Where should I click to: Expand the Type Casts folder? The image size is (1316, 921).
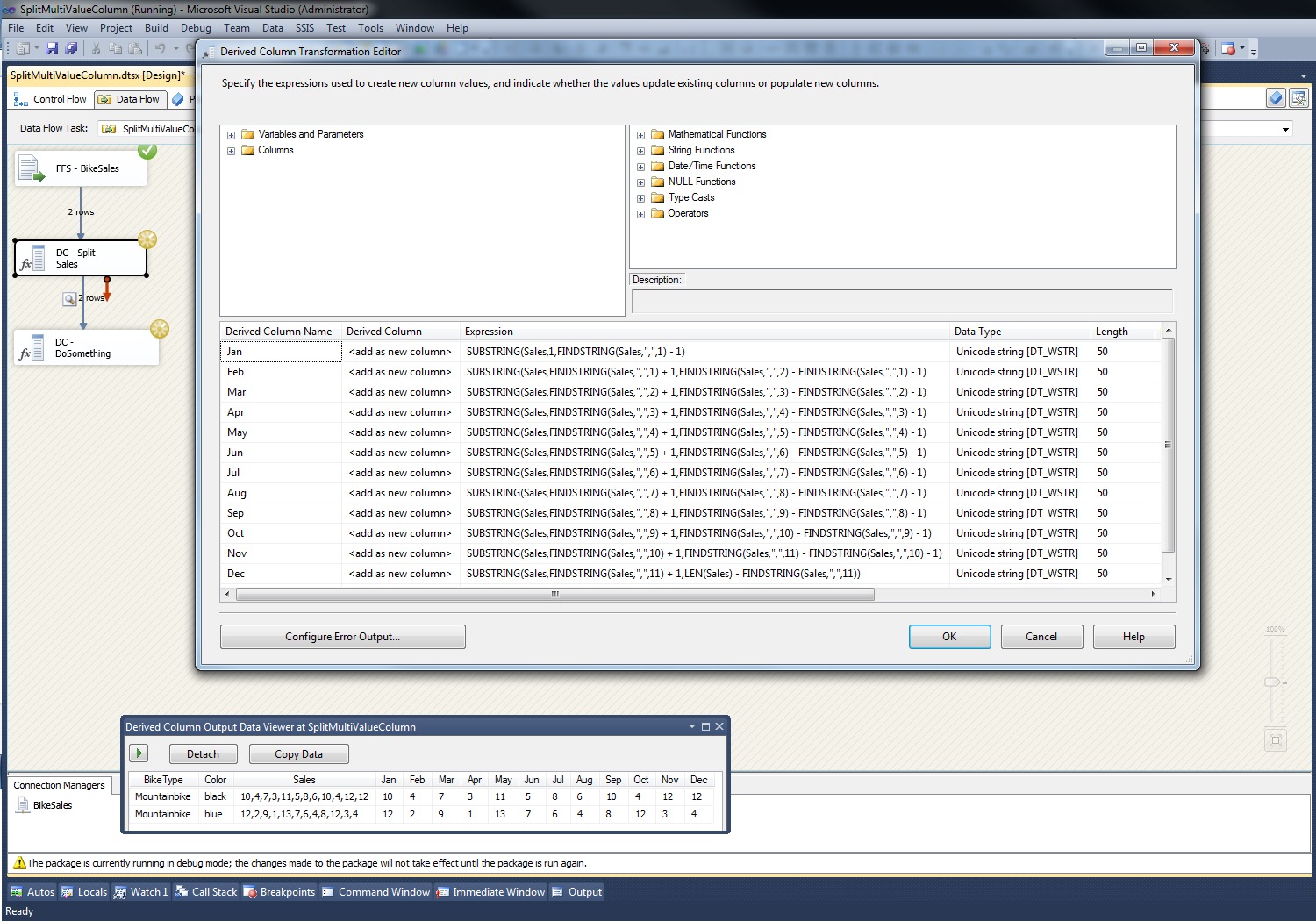[x=640, y=197]
